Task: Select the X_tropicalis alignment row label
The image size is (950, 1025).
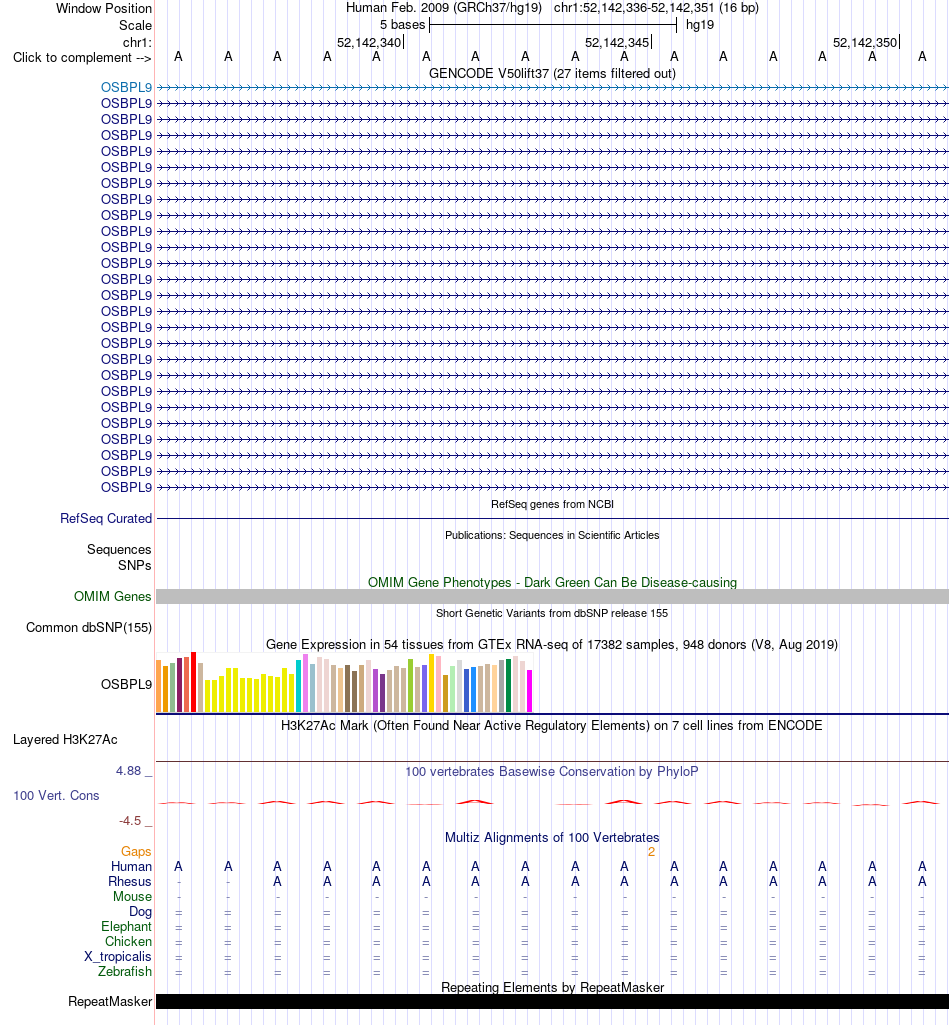Action: tap(118, 956)
